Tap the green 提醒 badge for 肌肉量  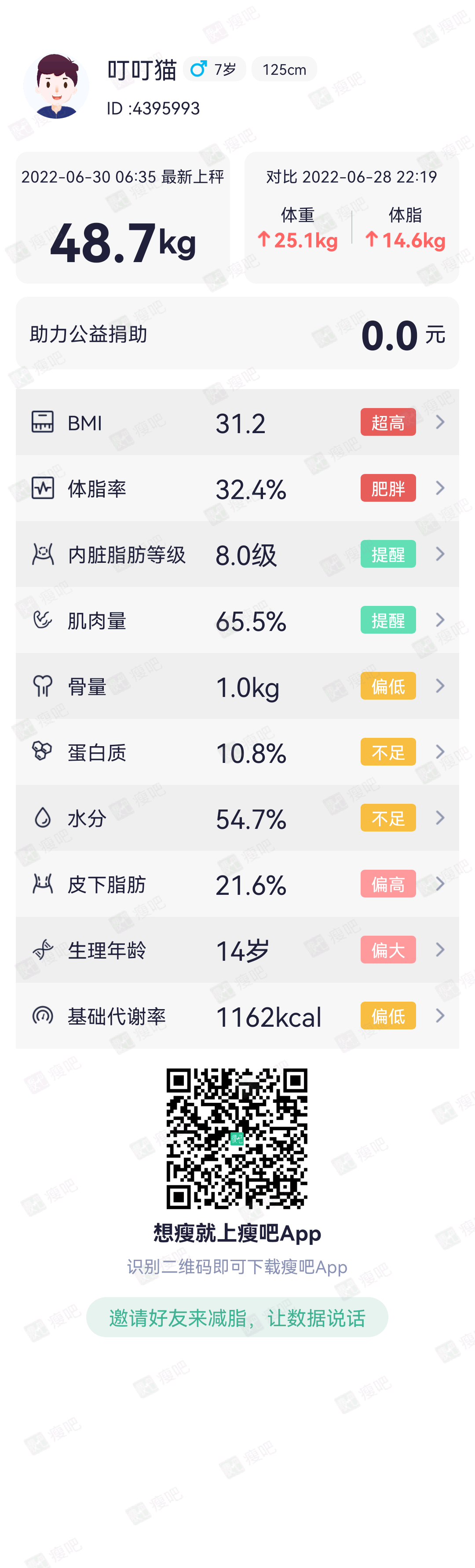pyautogui.click(x=388, y=620)
